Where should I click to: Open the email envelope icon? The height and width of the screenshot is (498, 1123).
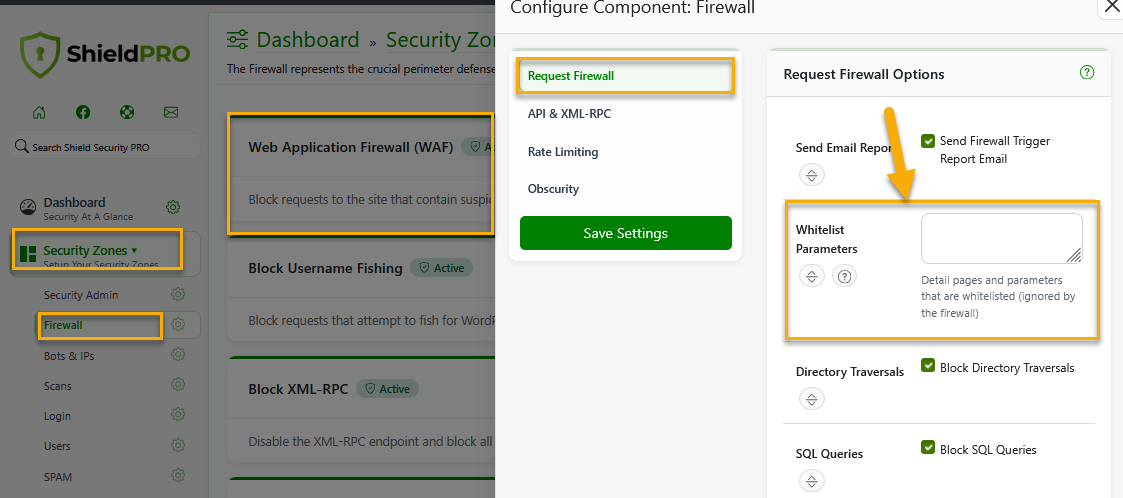click(170, 112)
